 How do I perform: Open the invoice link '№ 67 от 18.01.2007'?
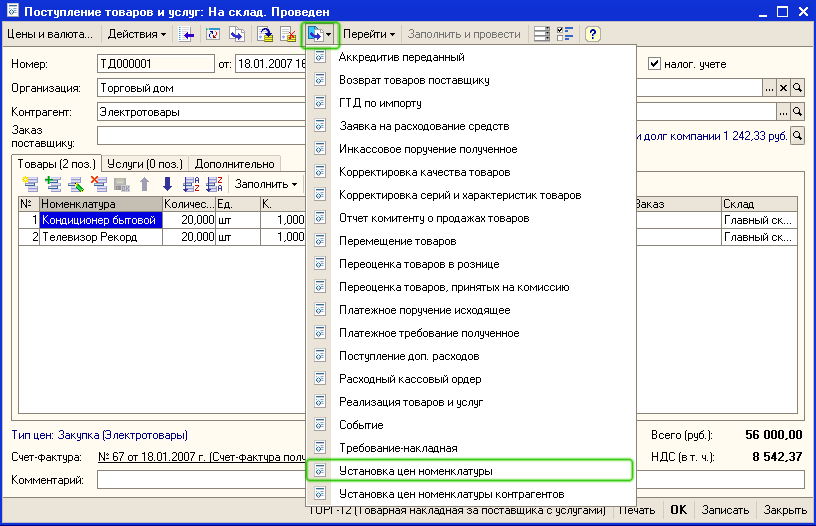coord(201,457)
